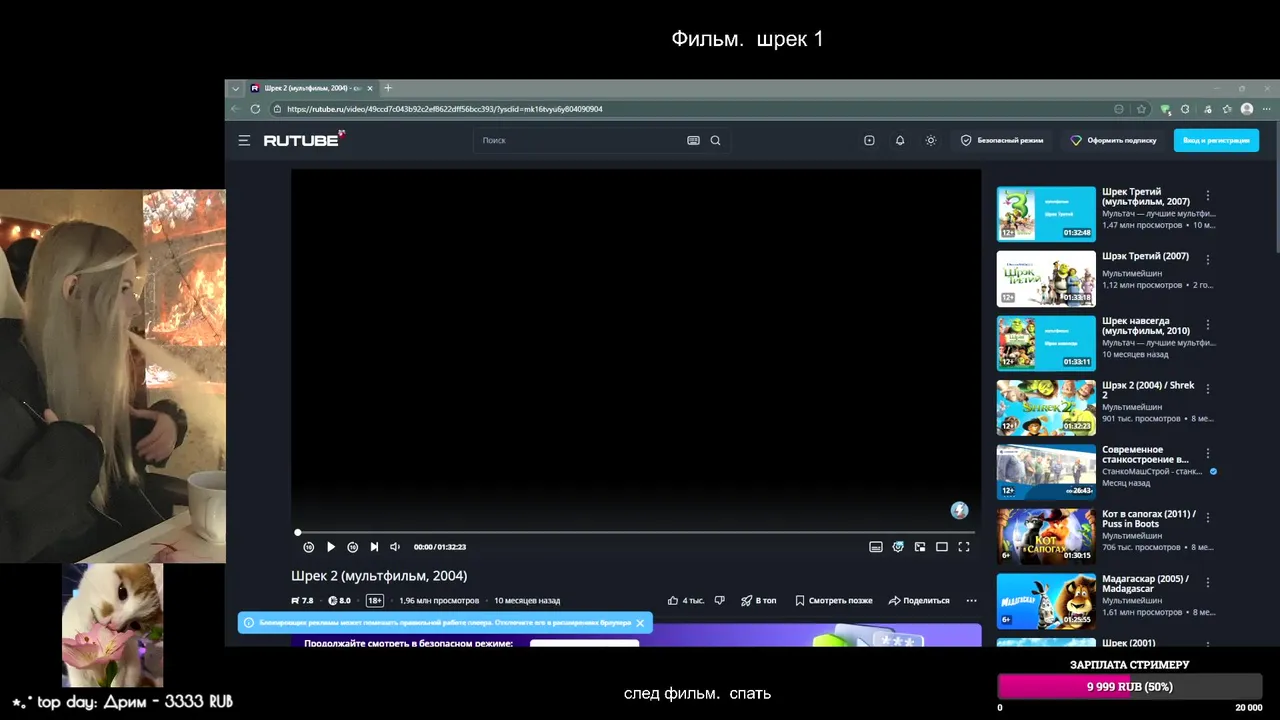Viewport: 1280px width, 720px height.
Task: Open Современное станкостроение video title
Action: point(1145,455)
